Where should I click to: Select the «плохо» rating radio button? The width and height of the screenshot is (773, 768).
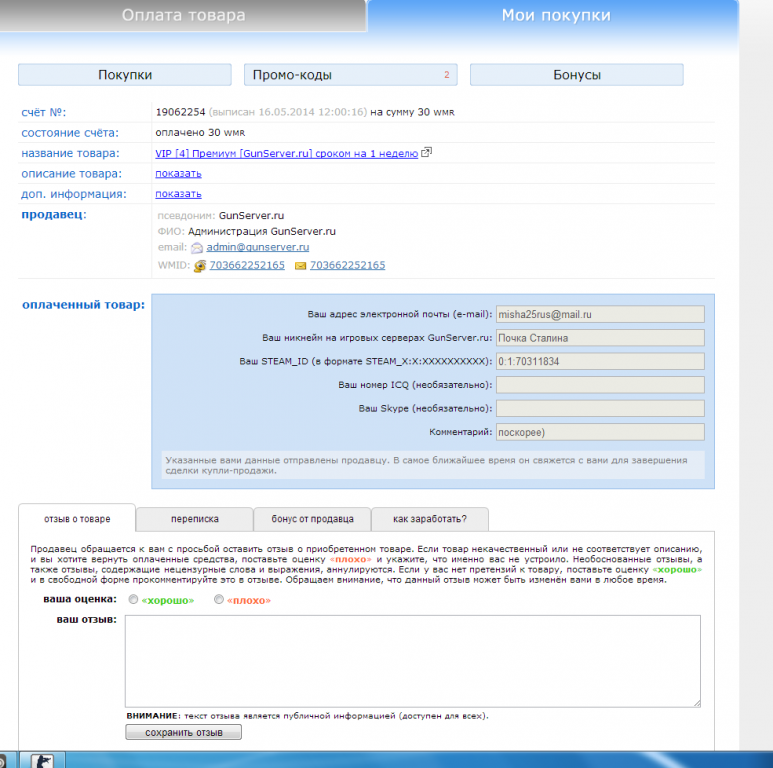point(219,600)
